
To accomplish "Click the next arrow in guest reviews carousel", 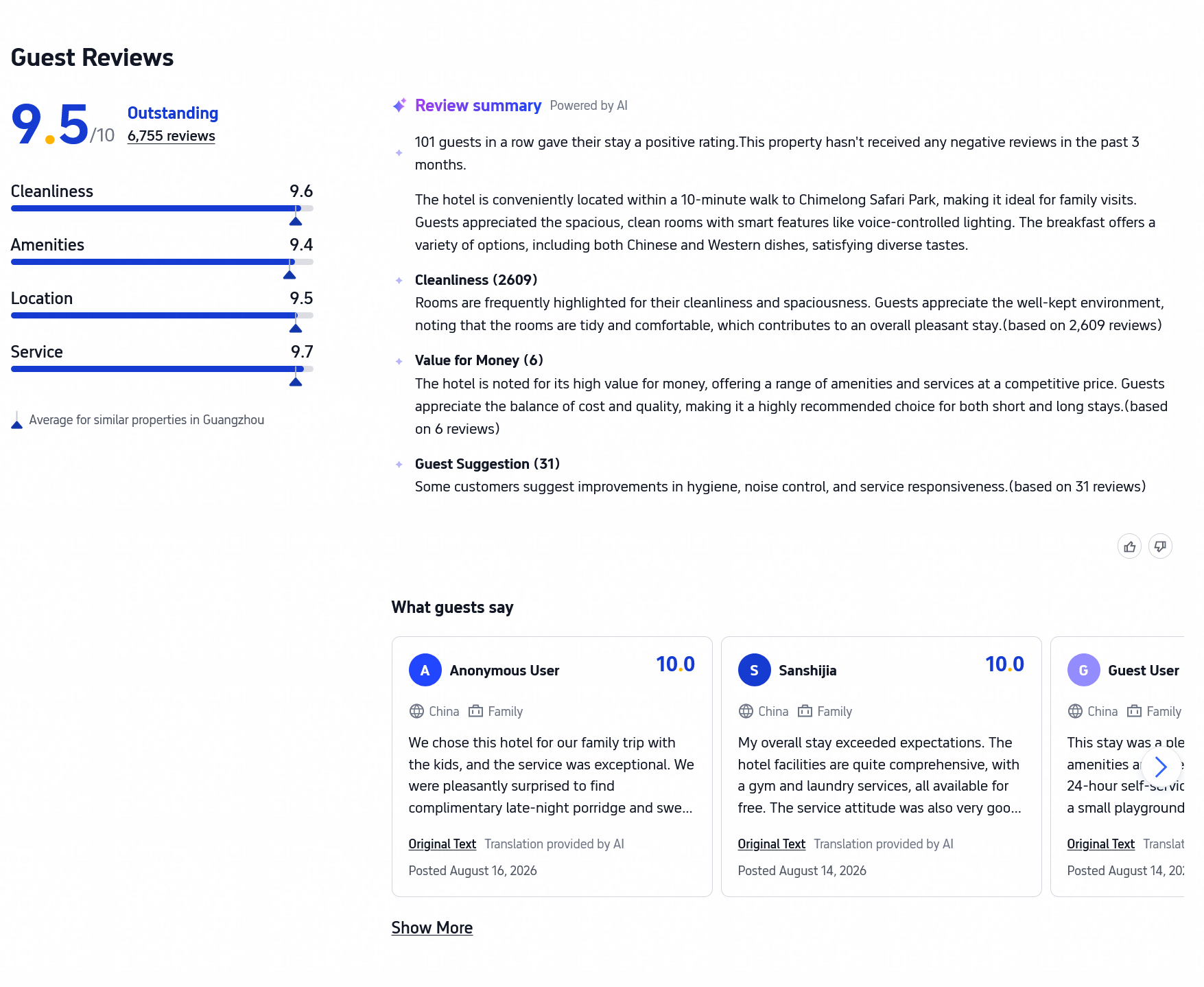I will pos(1161,766).
